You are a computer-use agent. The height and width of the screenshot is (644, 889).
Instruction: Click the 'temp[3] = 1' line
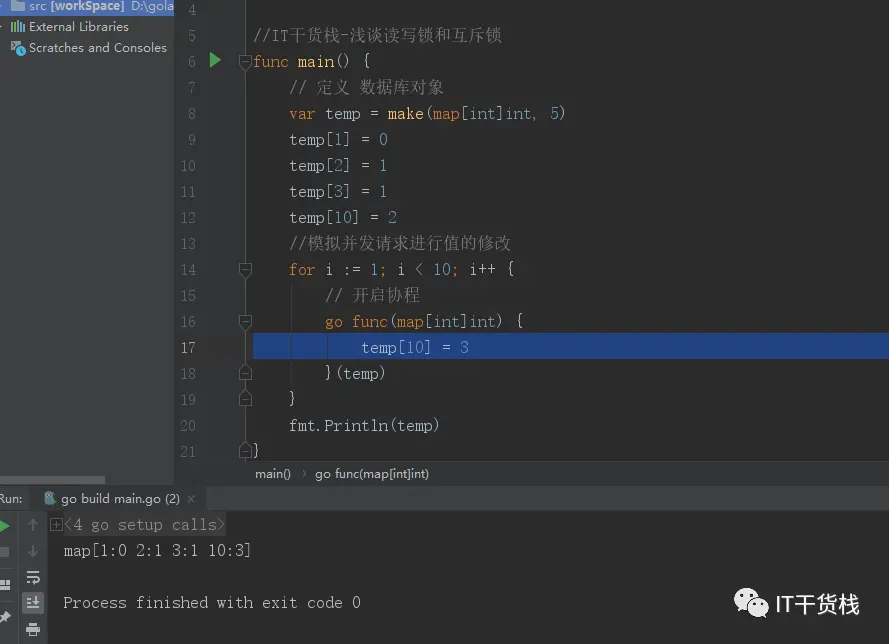(338, 192)
